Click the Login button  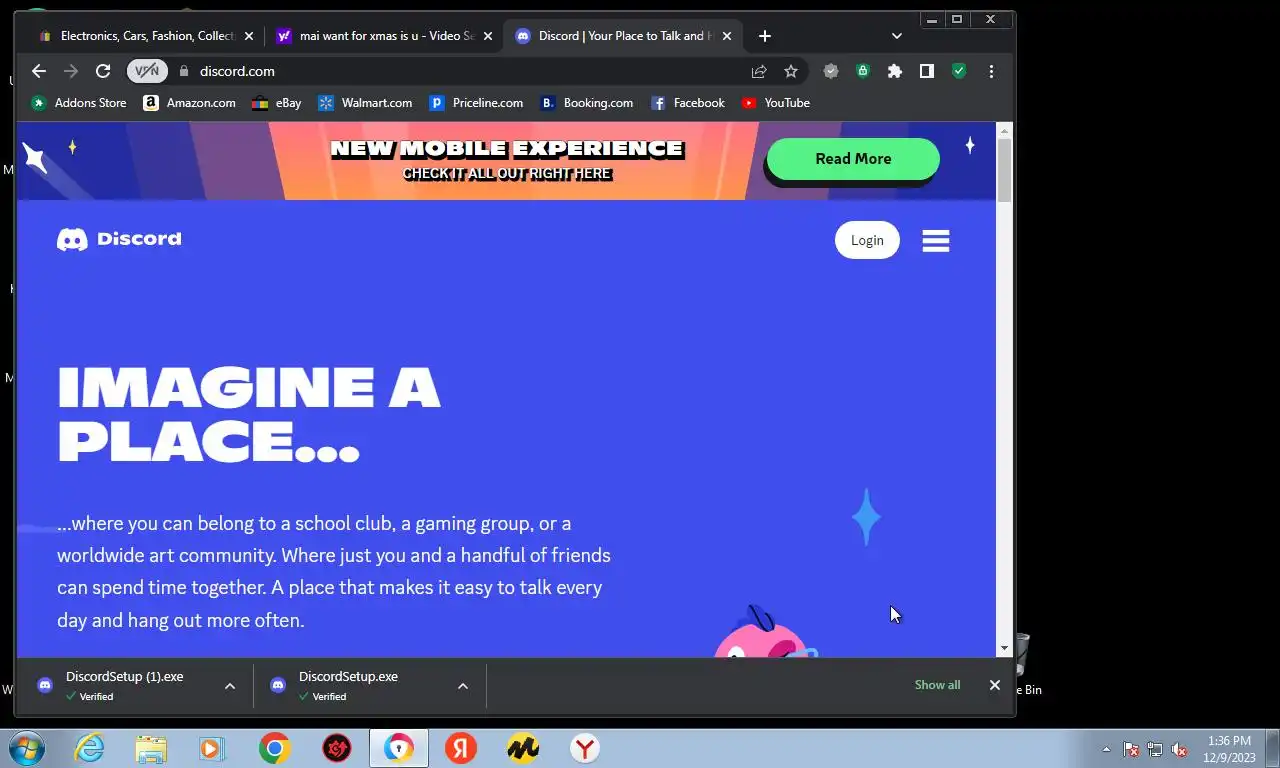tap(867, 240)
